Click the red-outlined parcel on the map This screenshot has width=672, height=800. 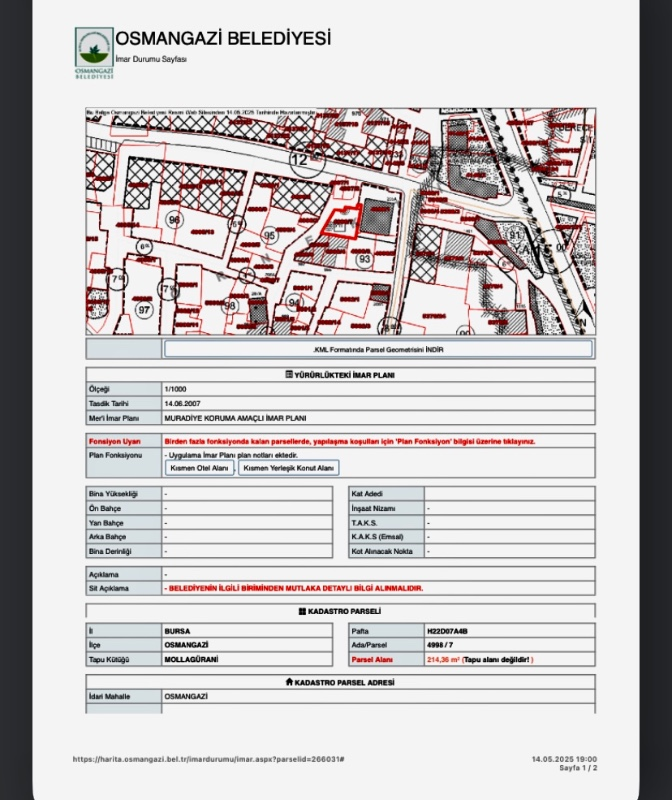click(x=341, y=220)
